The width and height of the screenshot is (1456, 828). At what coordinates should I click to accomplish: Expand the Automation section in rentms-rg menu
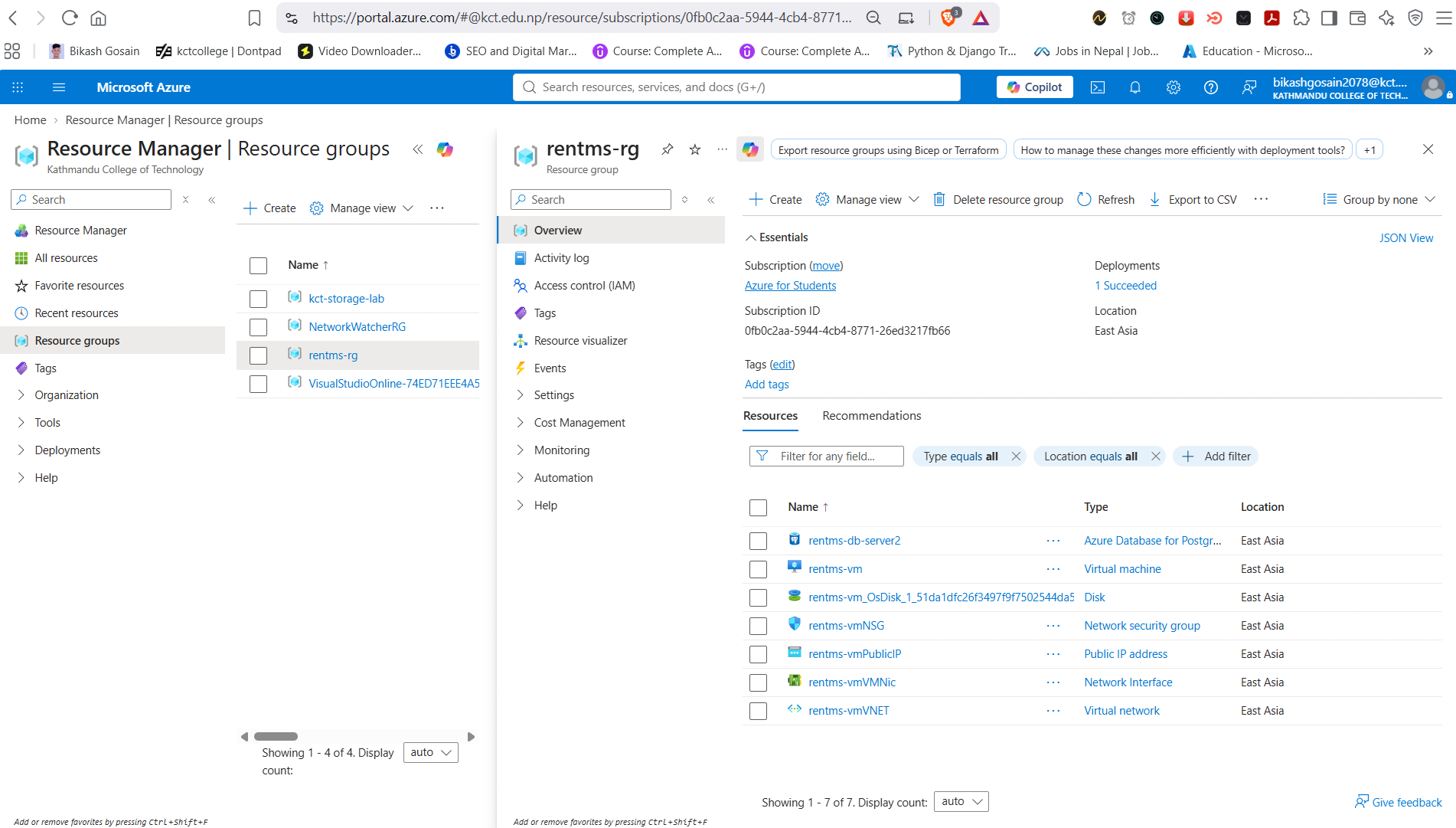[521, 478]
